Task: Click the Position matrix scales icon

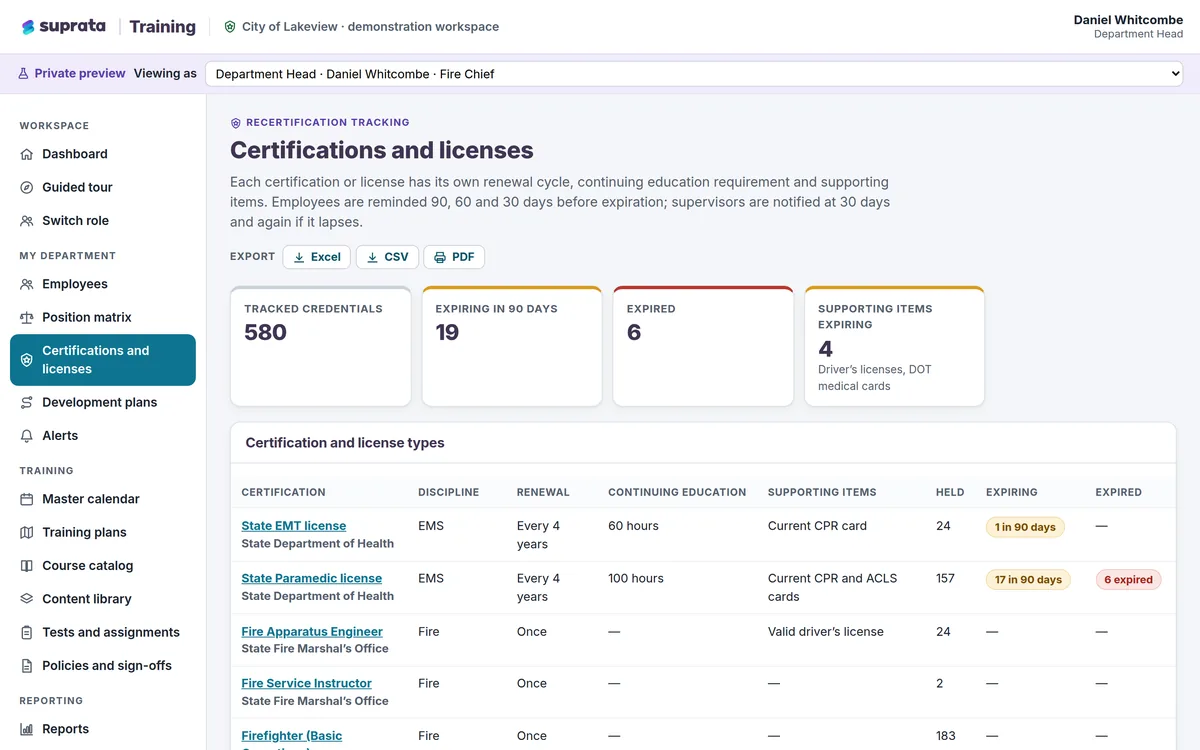Action: click(x=27, y=317)
